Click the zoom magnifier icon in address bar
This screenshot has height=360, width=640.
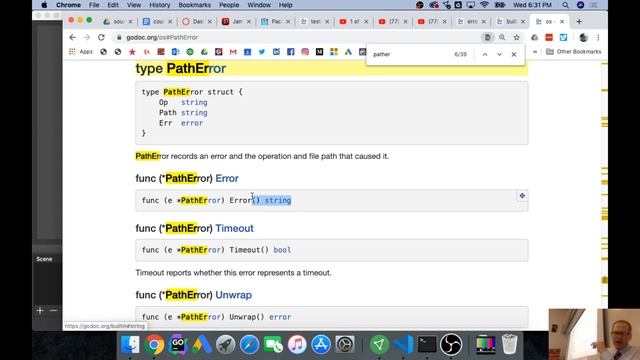click(x=502, y=37)
